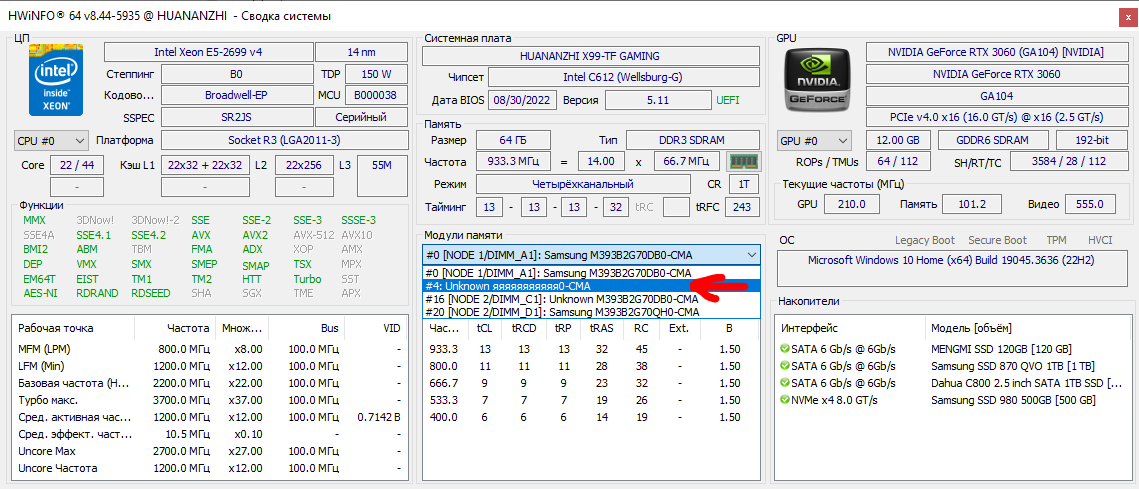Select module #16 NODE 2/DIMM_C1 entry

pyautogui.click(x=591, y=299)
